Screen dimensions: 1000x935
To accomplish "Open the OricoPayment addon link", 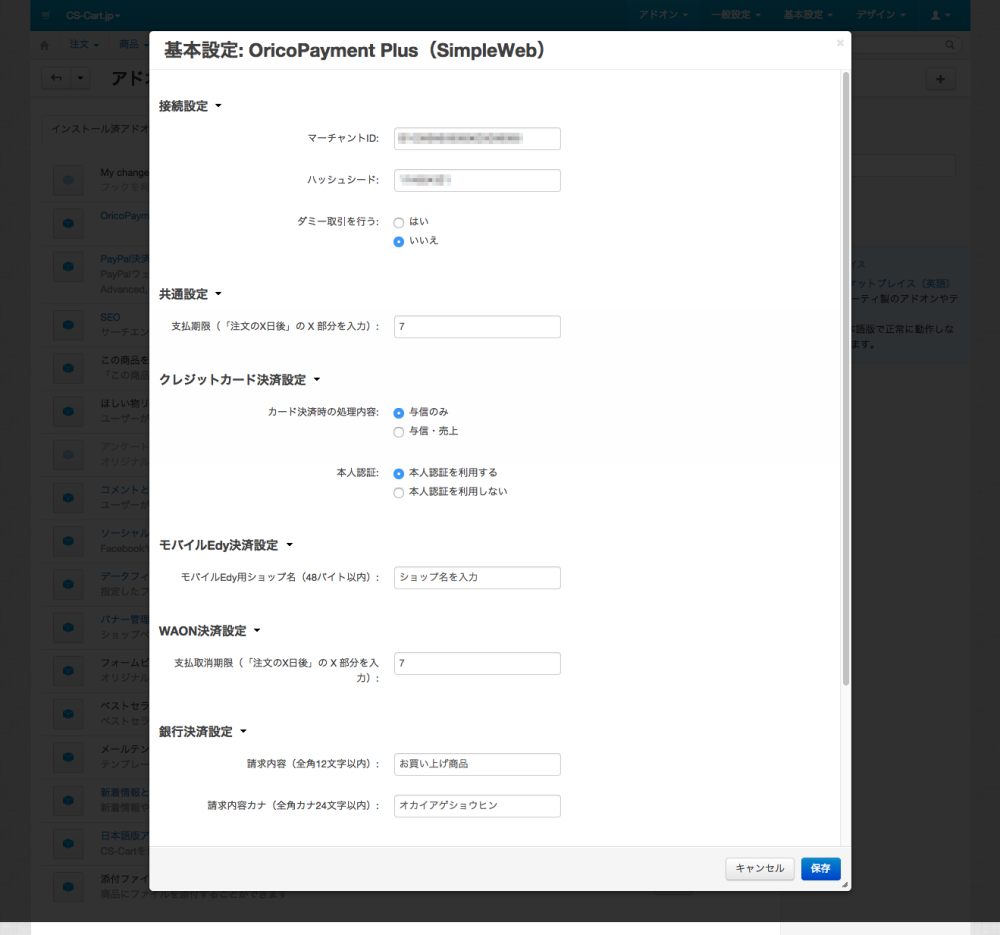I will click(x=124, y=216).
